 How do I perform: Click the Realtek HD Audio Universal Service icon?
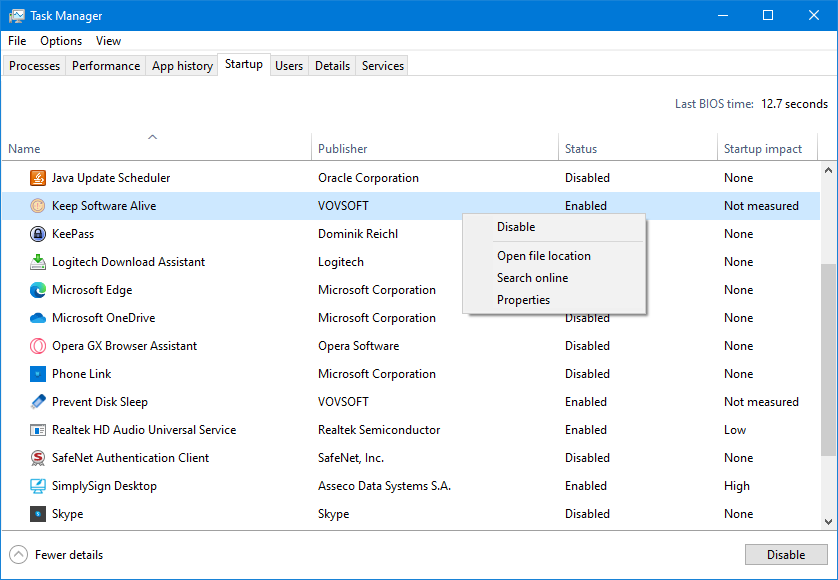pyautogui.click(x=37, y=430)
